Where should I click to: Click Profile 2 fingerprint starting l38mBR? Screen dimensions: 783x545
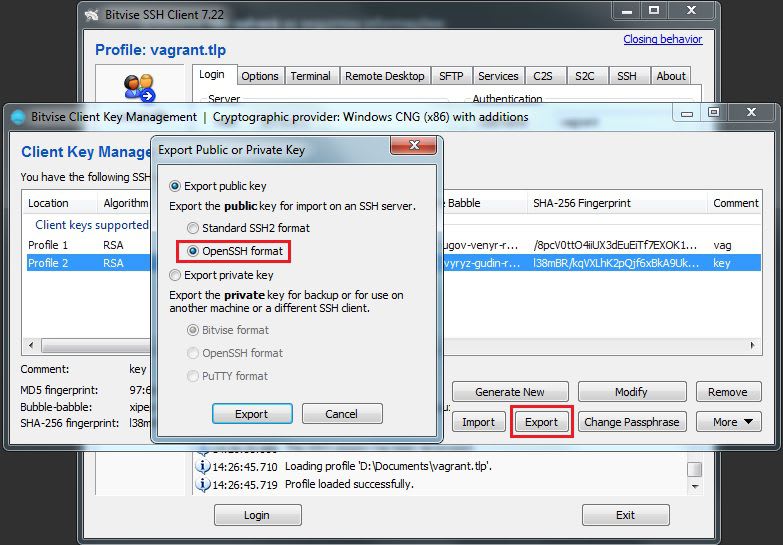(x=616, y=263)
